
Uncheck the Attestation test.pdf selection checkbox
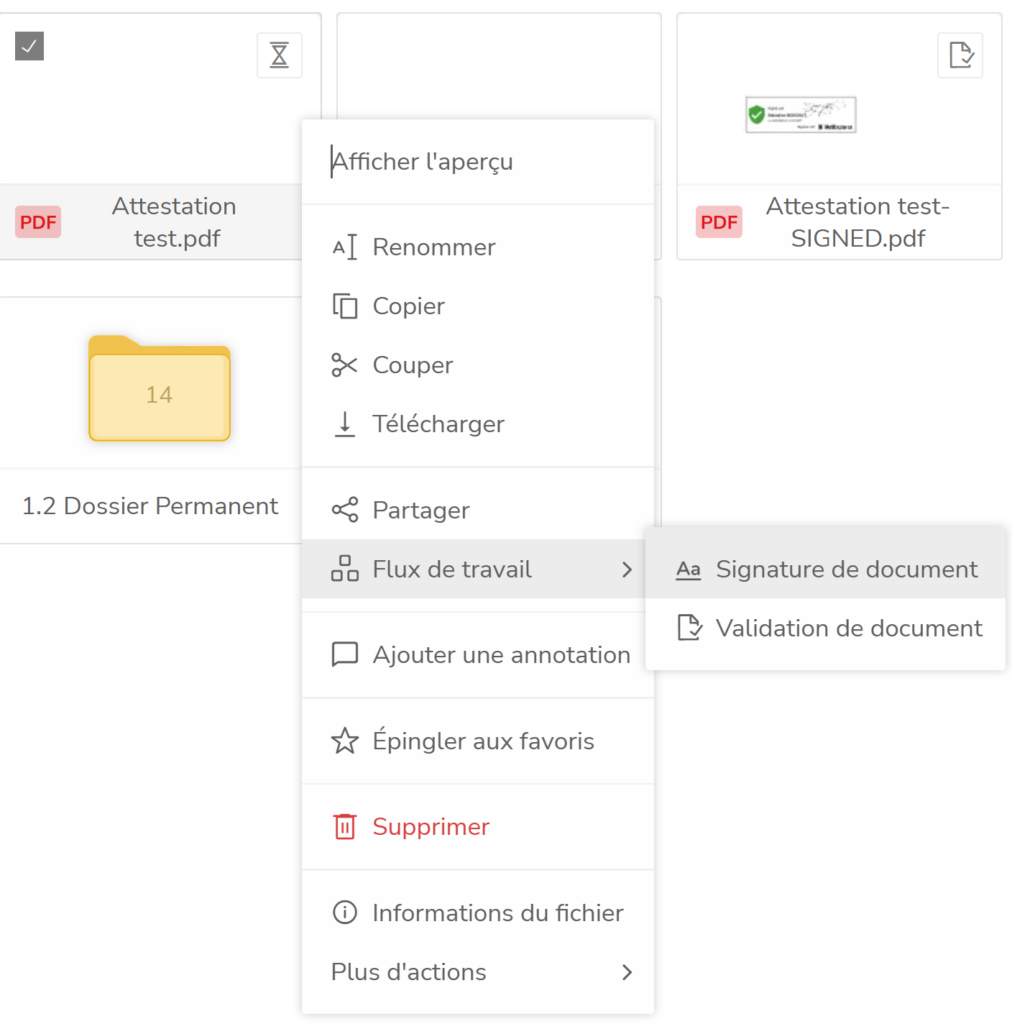pyautogui.click(x=29, y=45)
